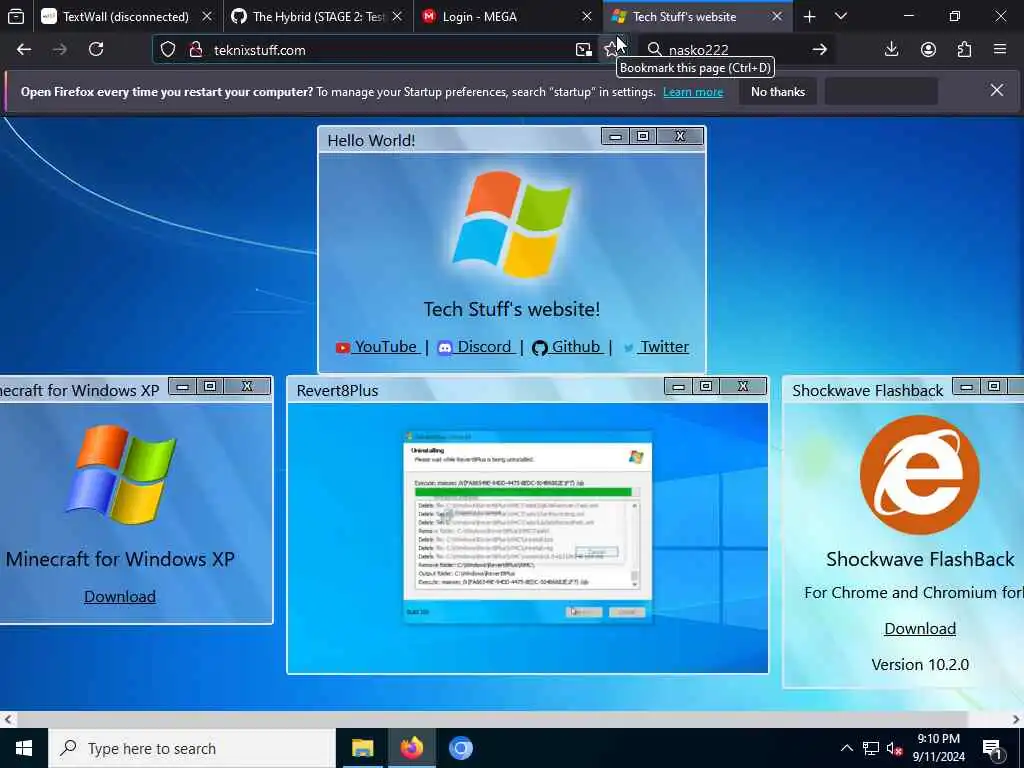The image size is (1024, 768).
Task: Open the Windows Start menu
Action: click(x=24, y=748)
